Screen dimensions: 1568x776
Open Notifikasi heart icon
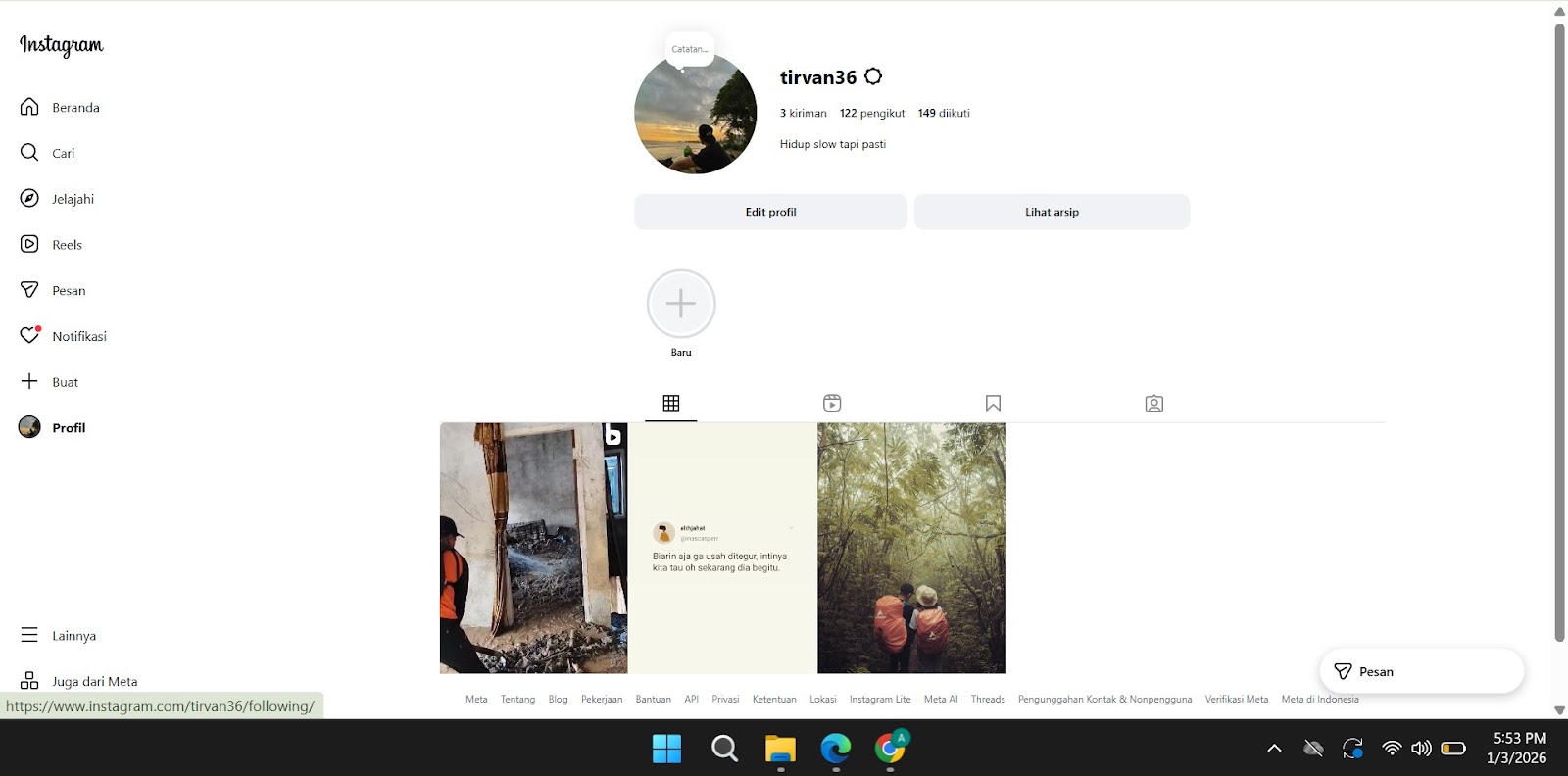point(29,336)
